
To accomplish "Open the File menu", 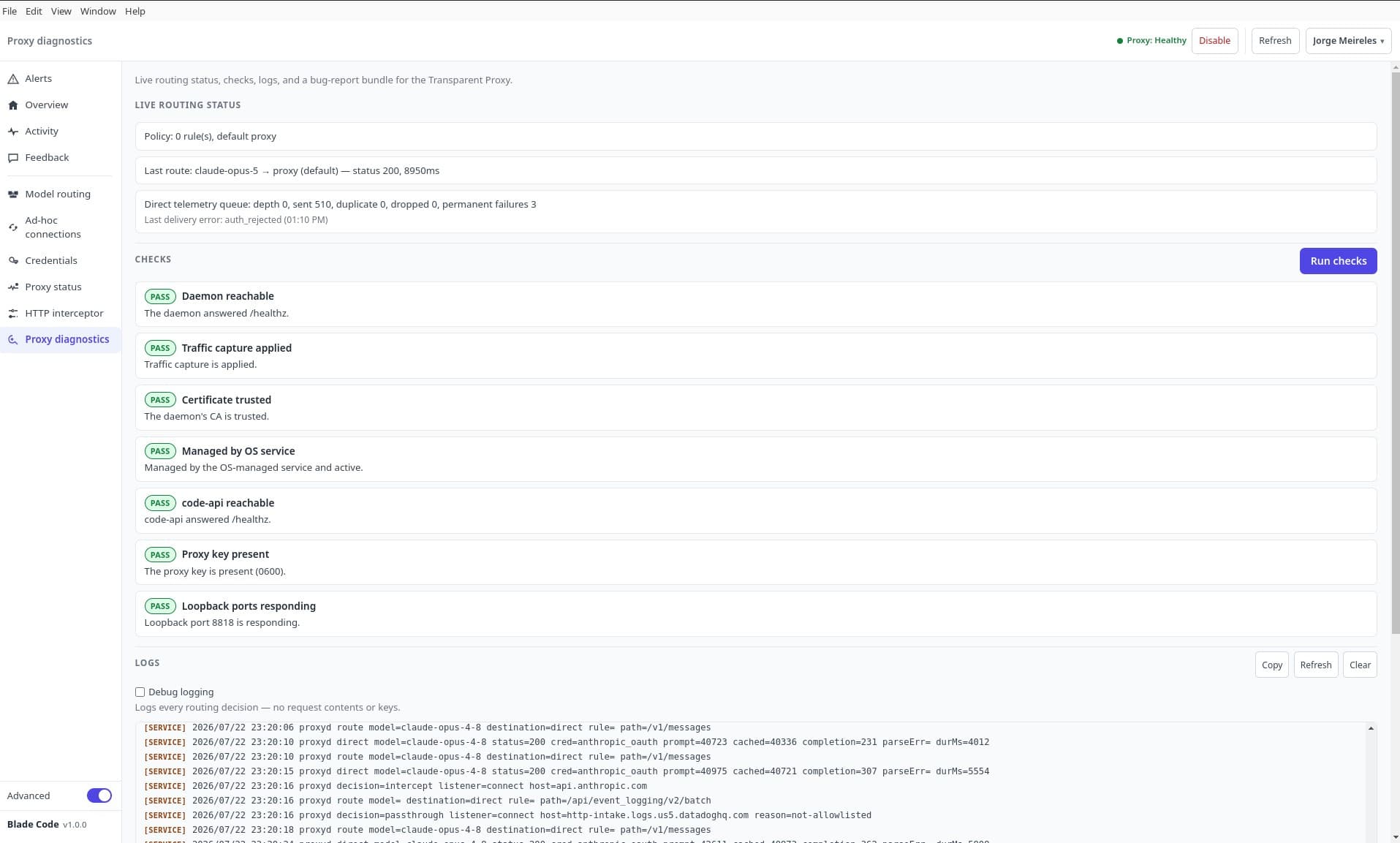I will click(10, 11).
